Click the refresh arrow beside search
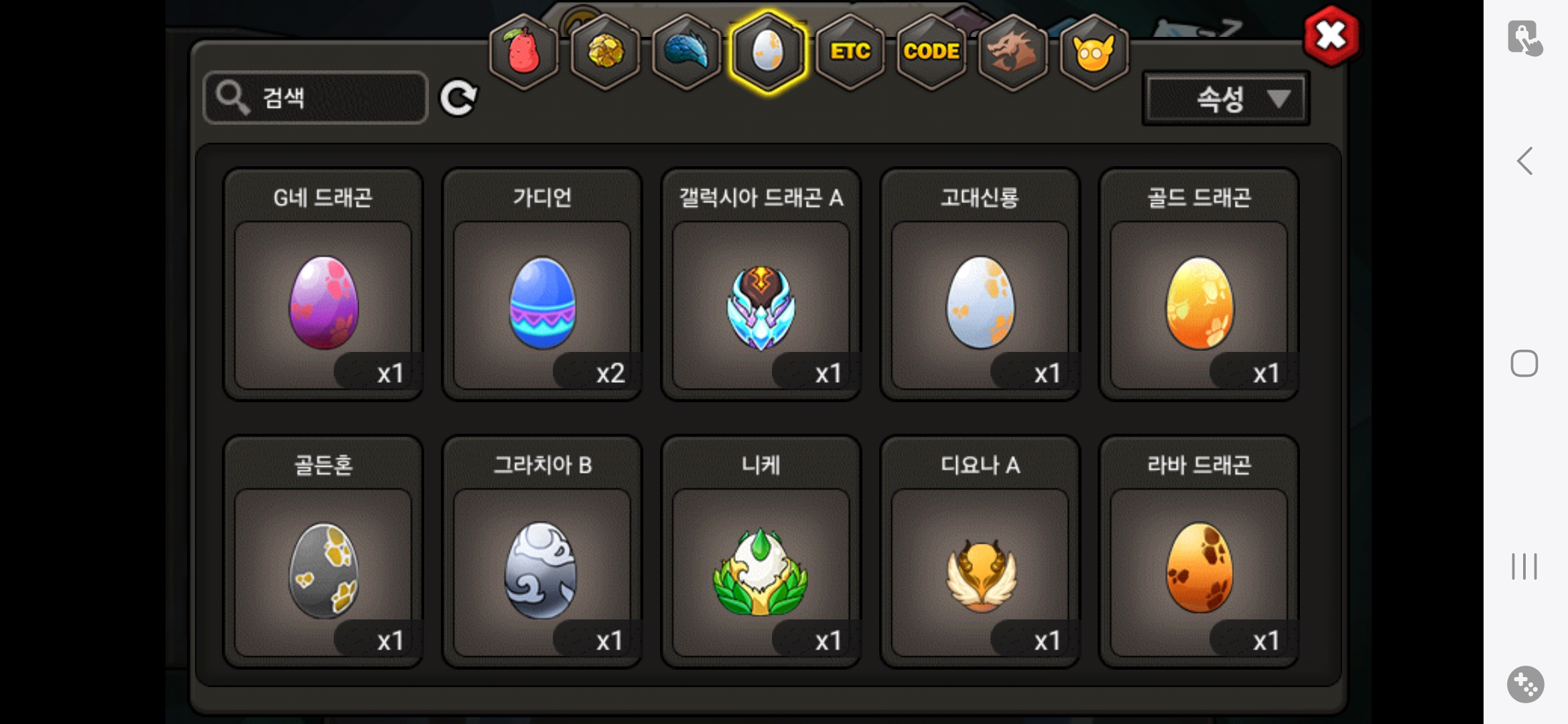 tap(459, 98)
